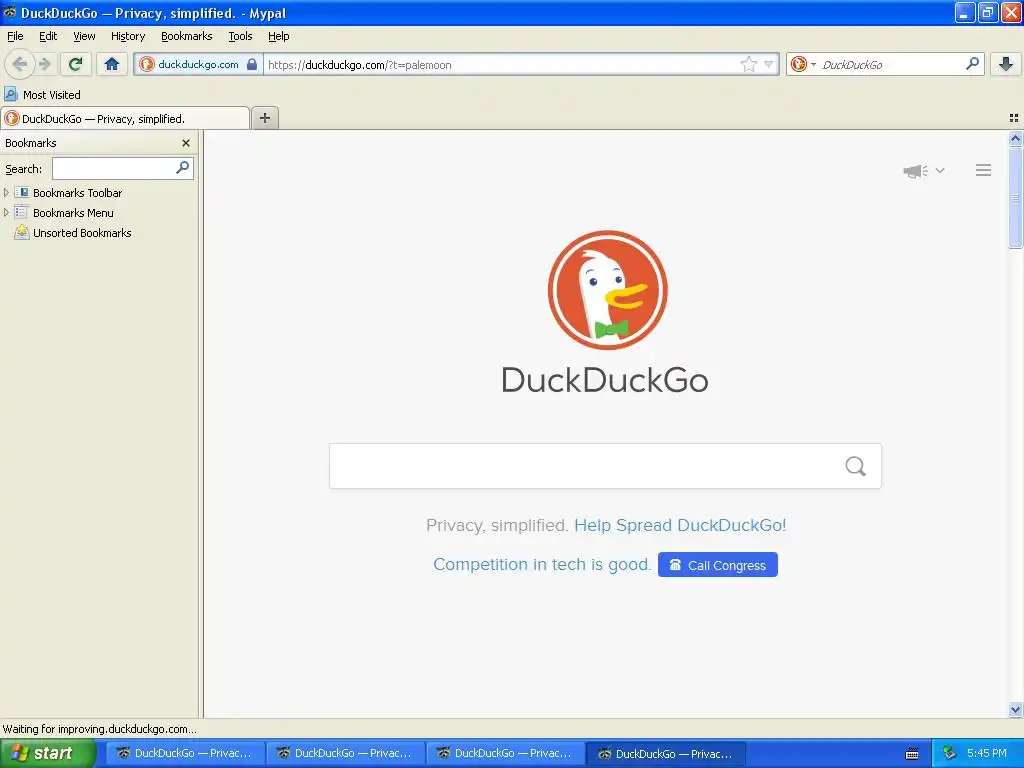Follow the Help Spread DuckDuckGo! link
The image size is (1024, 768).
tap(680, 525)
